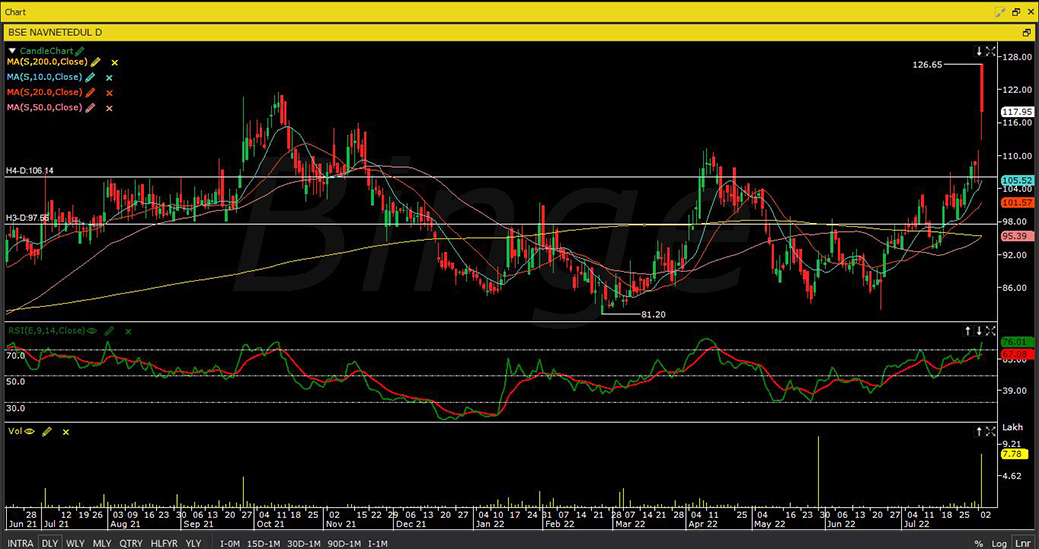The height and width of the screenshot is (549, 1039).
Task: Select the 15D-1M interval button
Action: pos(262,542)
